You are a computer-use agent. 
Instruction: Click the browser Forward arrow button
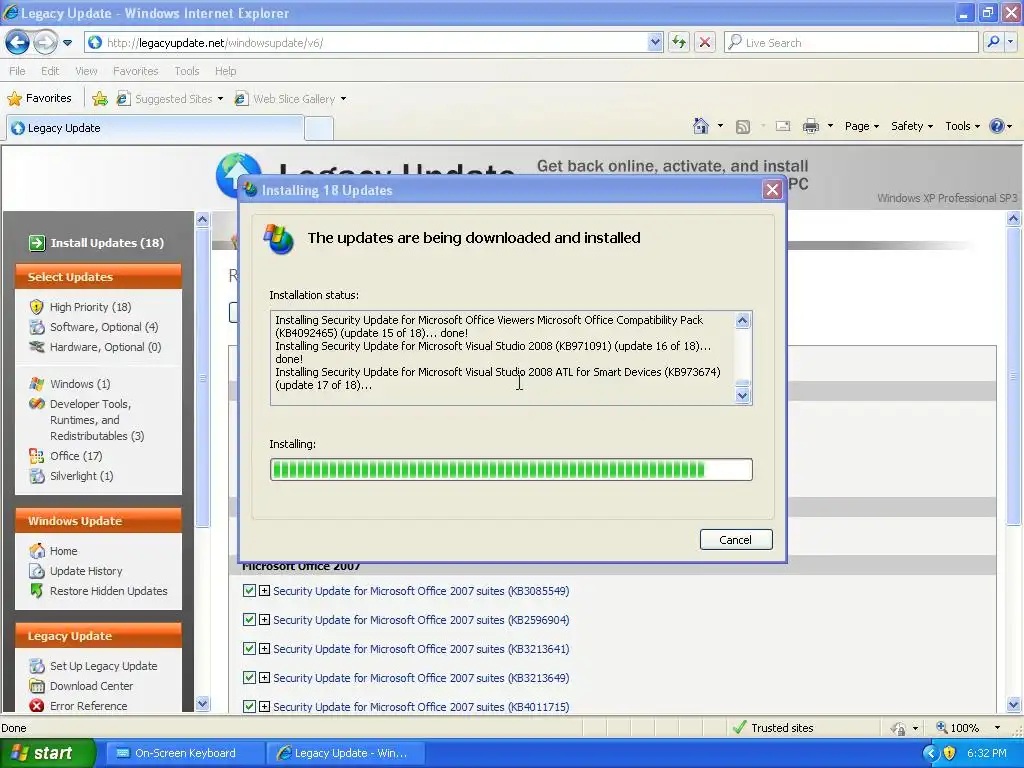[x=45, y=42]
